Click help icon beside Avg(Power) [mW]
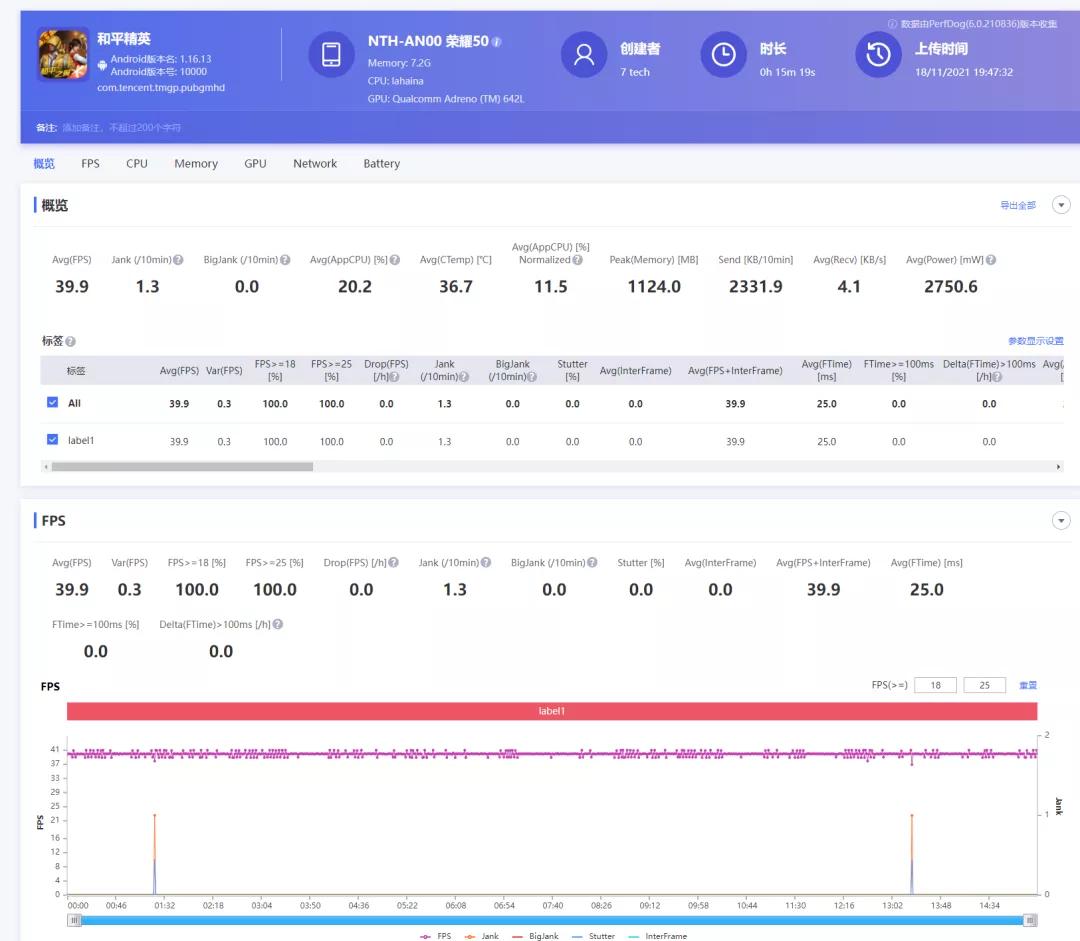This screenshot has height=941, width=1080. (x=991, y=260)
